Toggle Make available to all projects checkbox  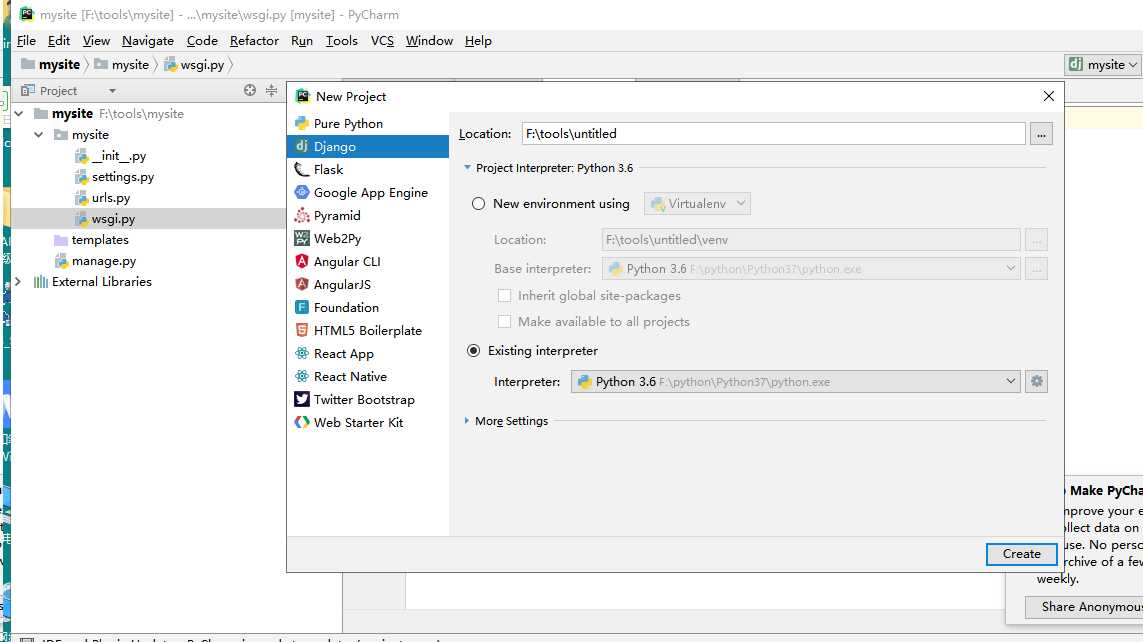click(504, 322)
